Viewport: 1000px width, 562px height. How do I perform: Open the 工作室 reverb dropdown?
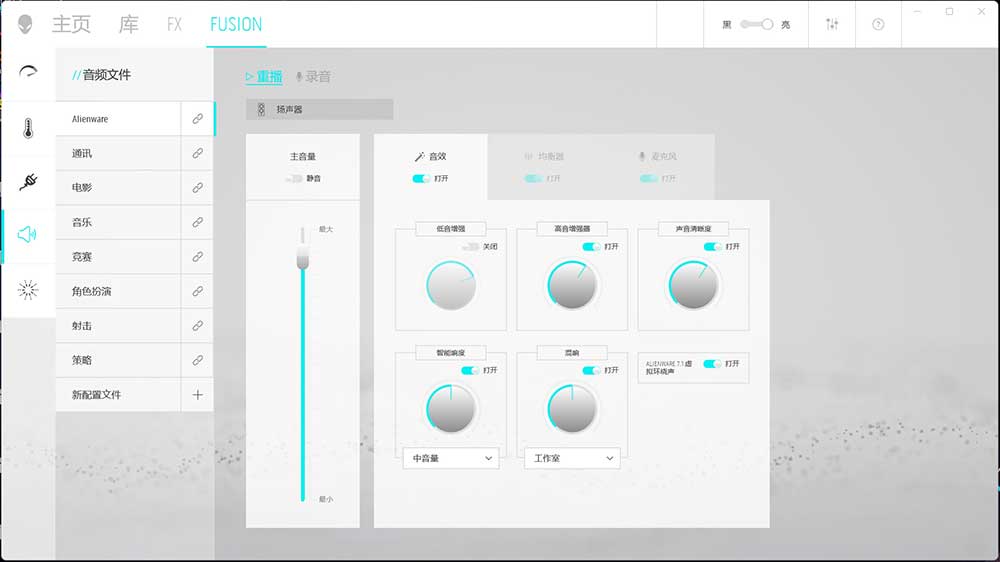572,458
